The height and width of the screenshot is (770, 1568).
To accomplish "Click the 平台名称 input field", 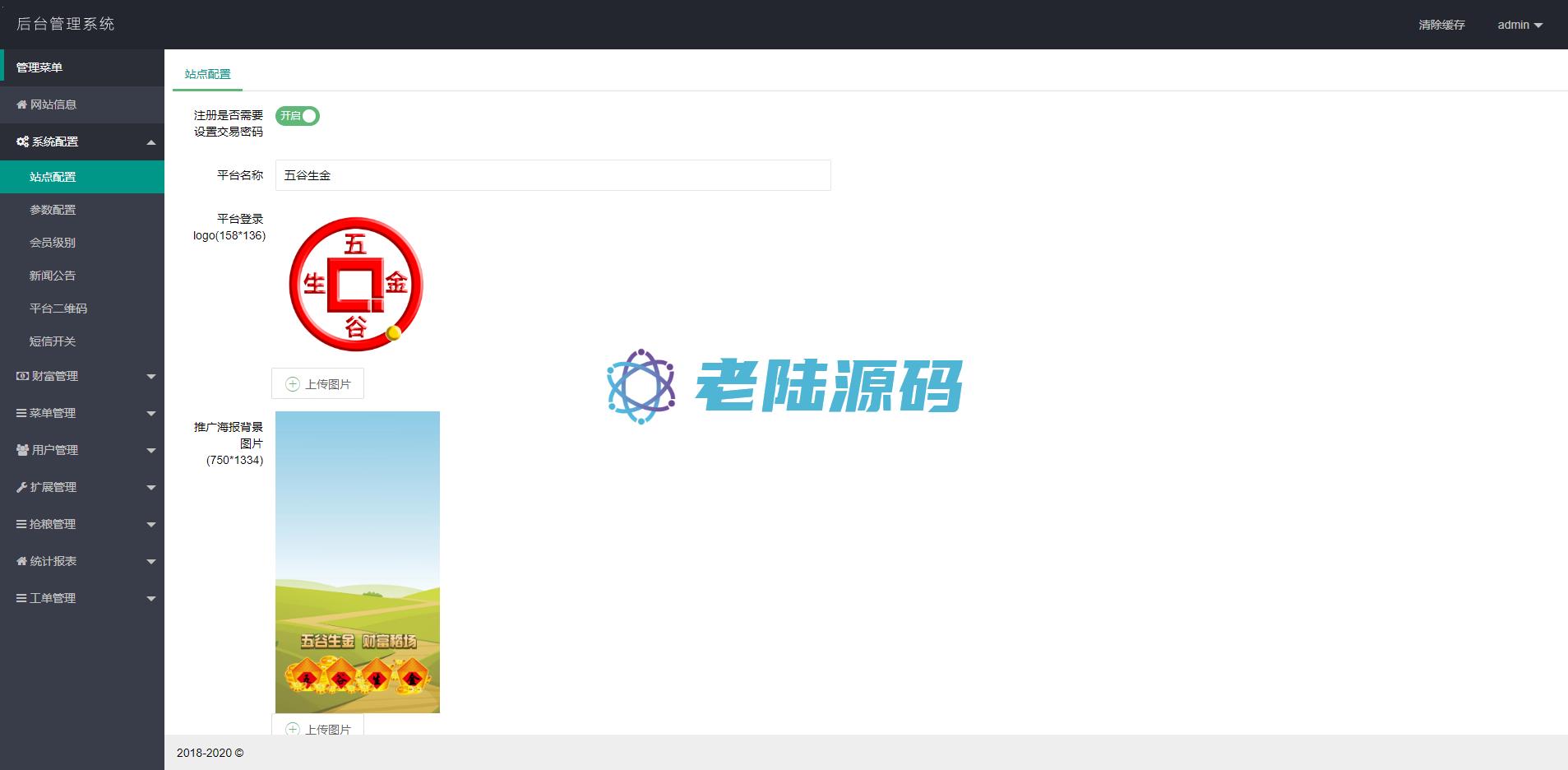I will pos(553,175).
